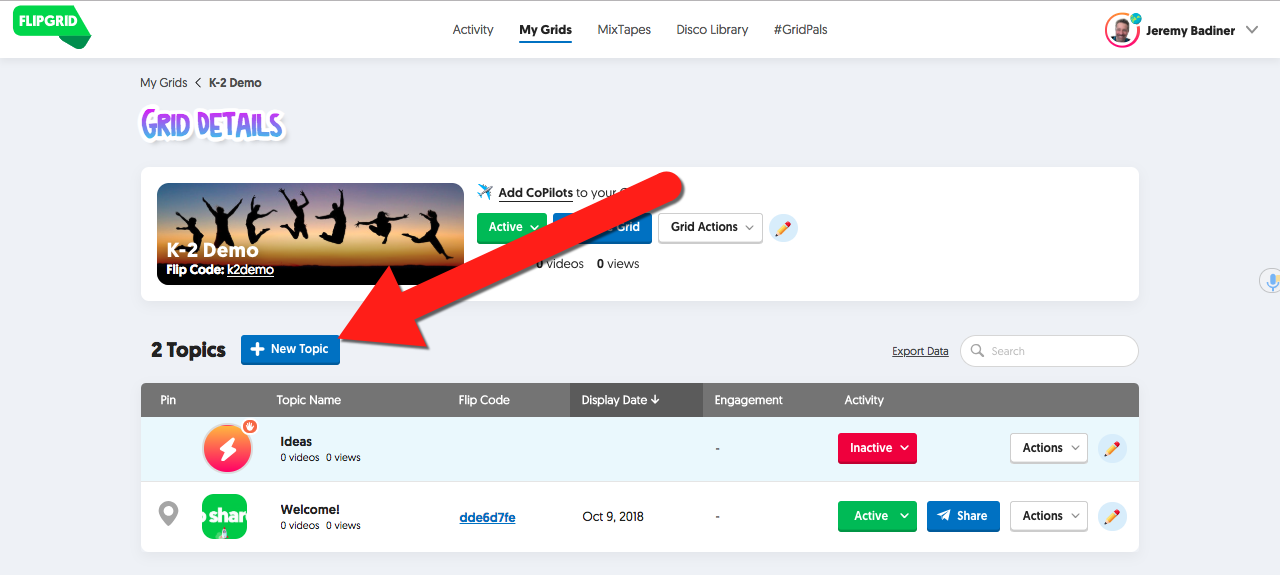
Task: Click the airplane CoPilots icon
Action: coord(485,192)
